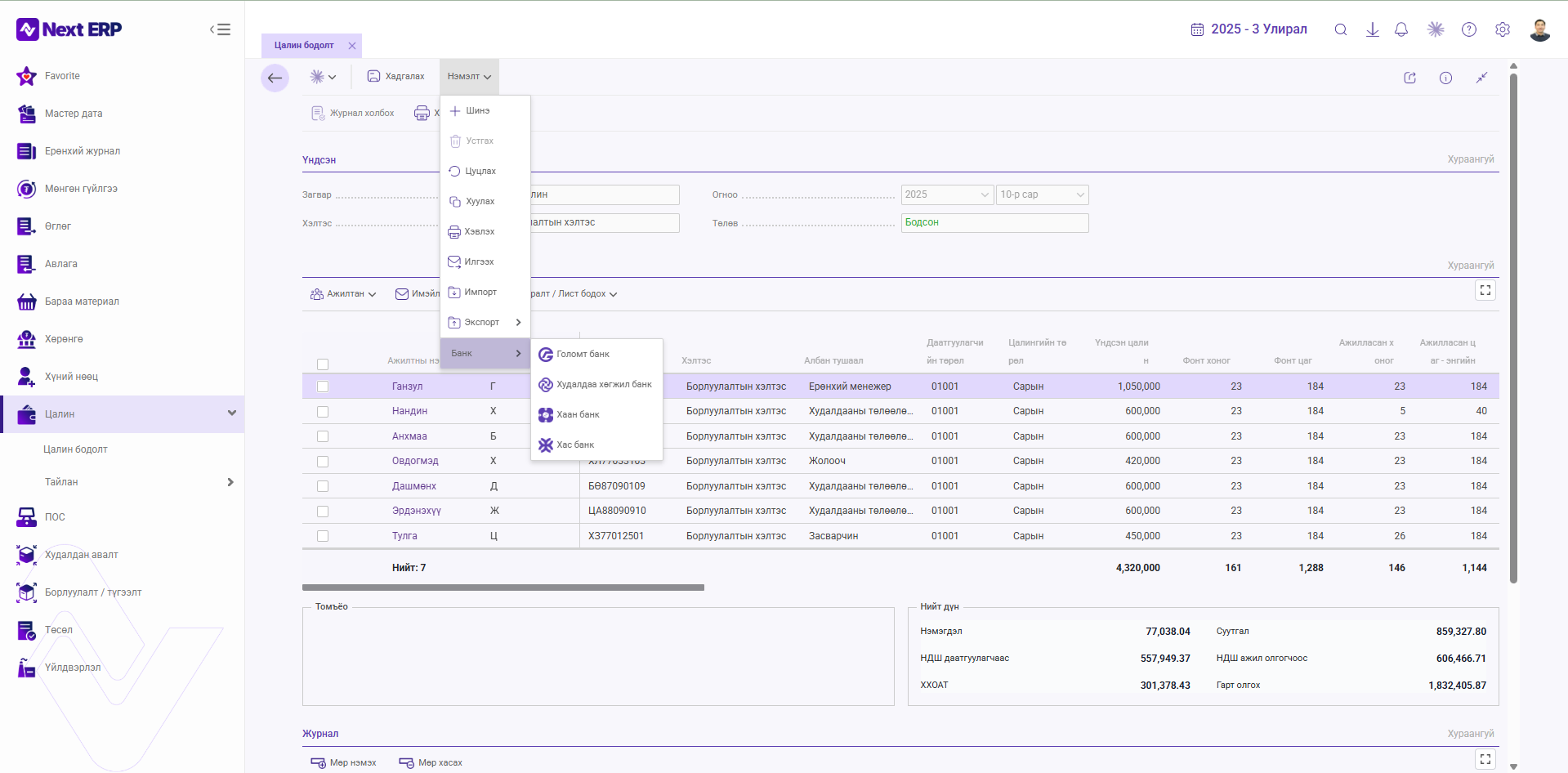Viewport: 1568px width, 773px height.
Task: Expand employee table to fullscreen
Action: coord(1485,290)
